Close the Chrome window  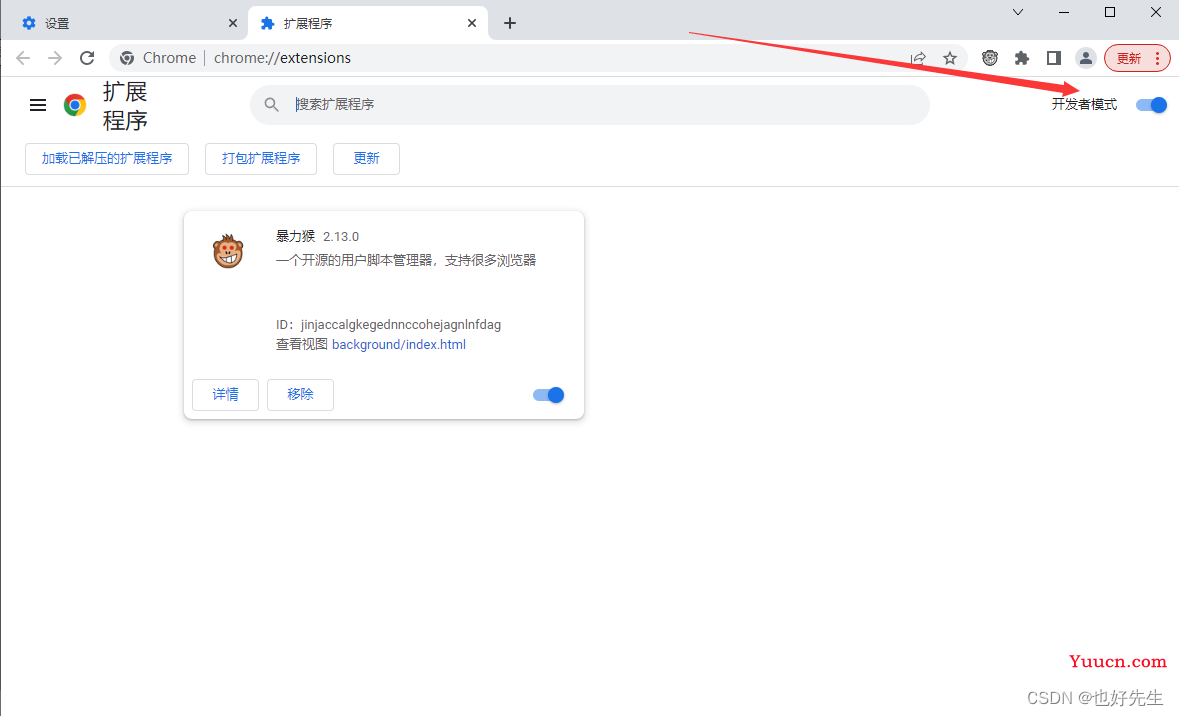[1156, 12]
